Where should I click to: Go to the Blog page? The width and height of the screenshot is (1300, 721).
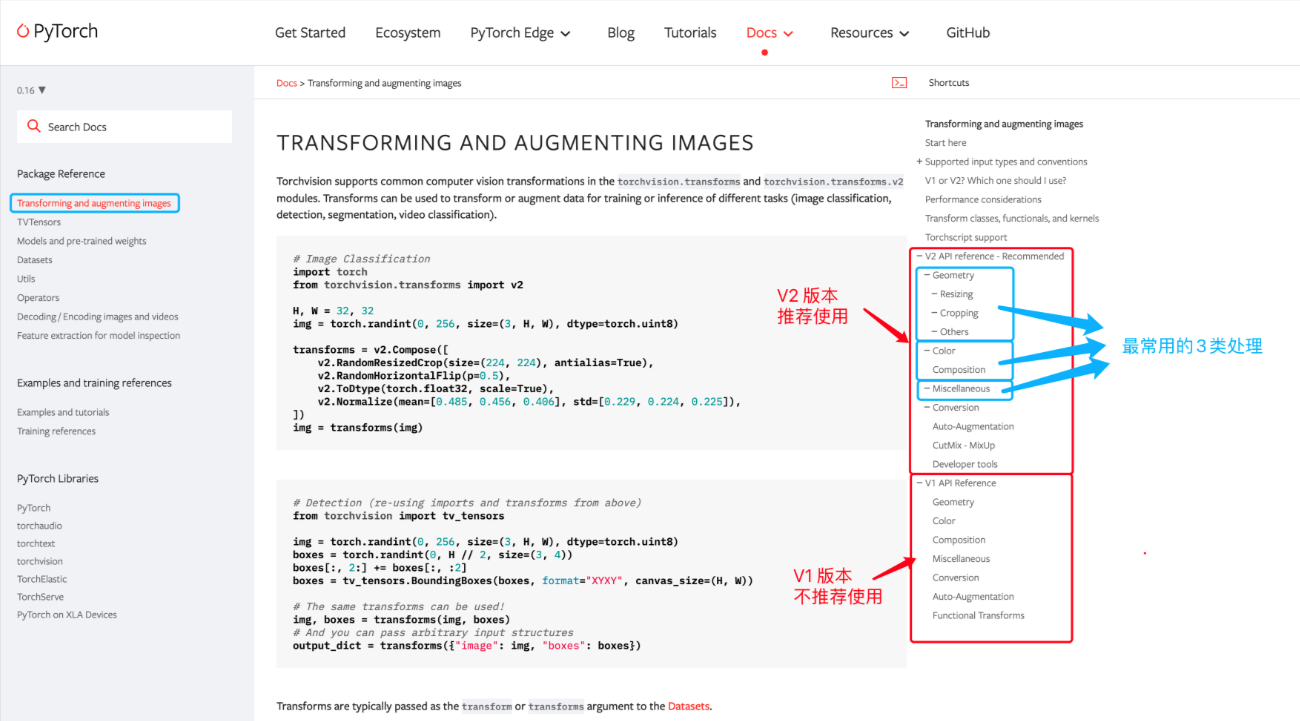click(621, 33)
